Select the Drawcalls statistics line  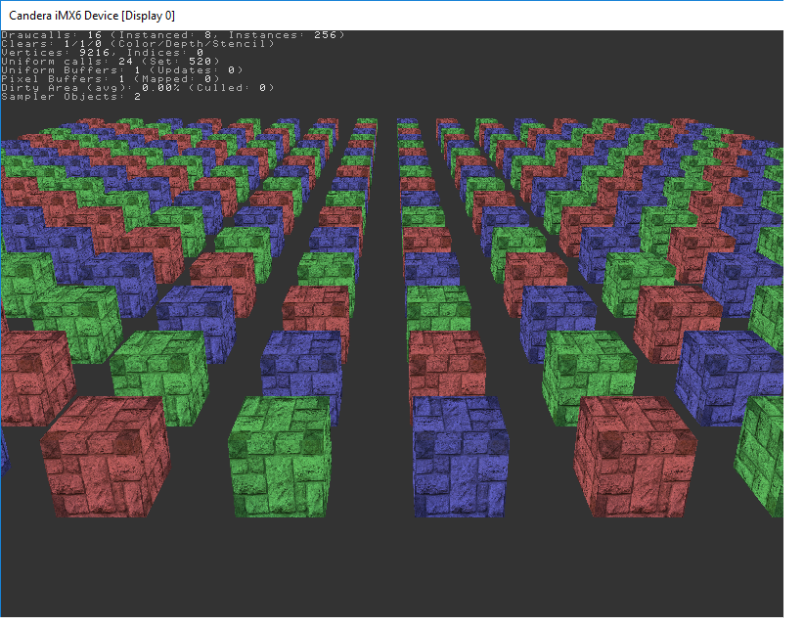click(x=173, y=35)
